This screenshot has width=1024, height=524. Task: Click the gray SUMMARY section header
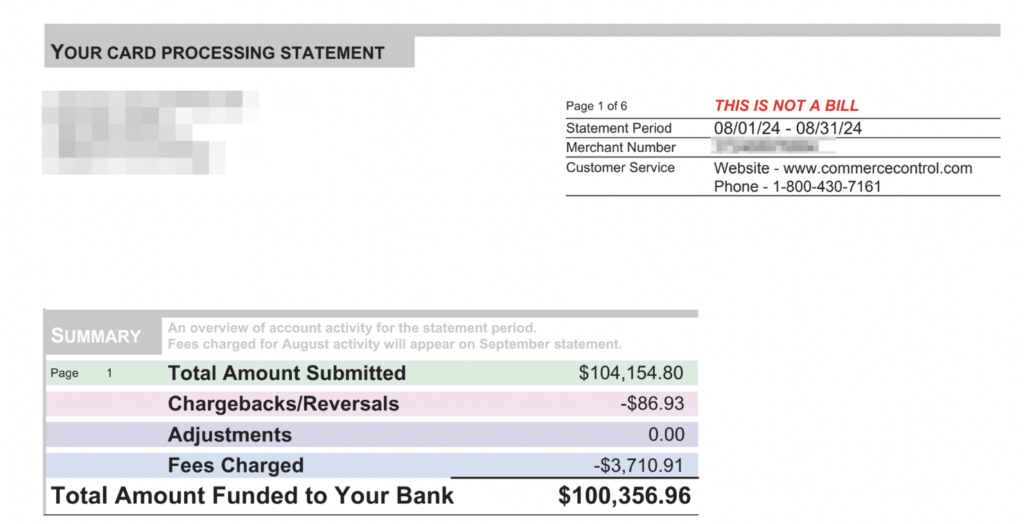[x=96, y=336]
